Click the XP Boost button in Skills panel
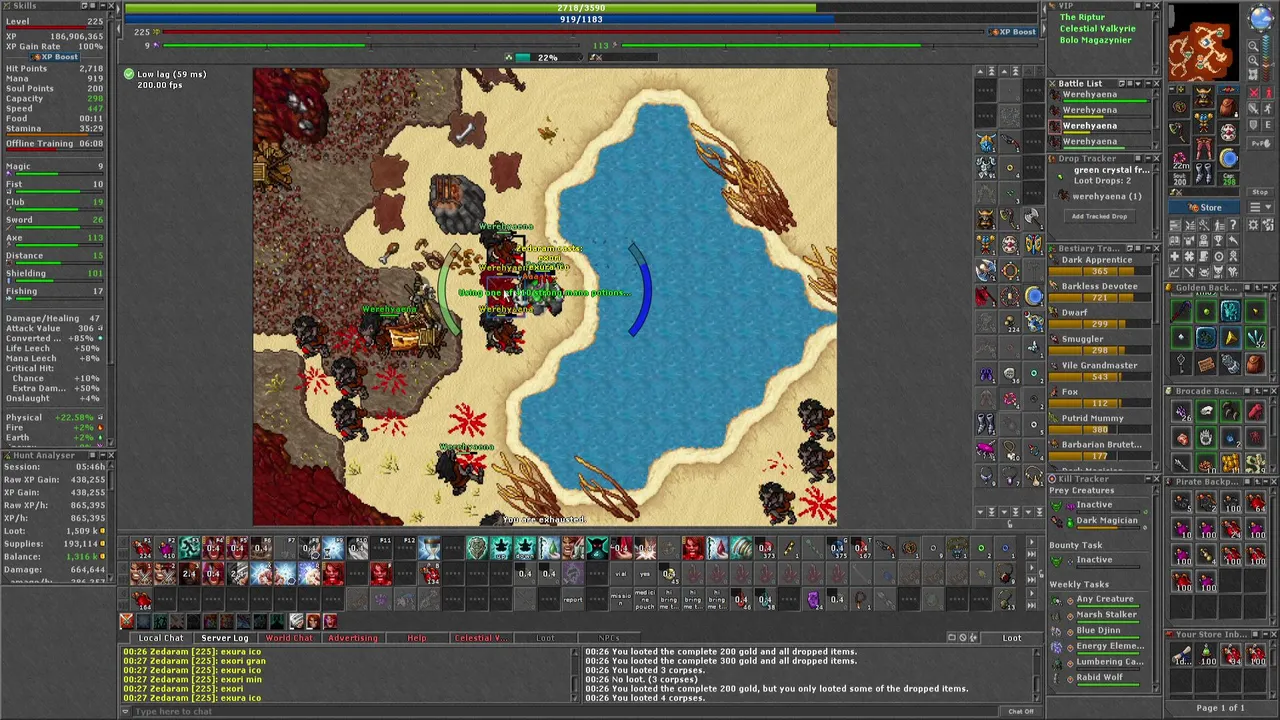The image size is (1280, 720). (56, 57)
